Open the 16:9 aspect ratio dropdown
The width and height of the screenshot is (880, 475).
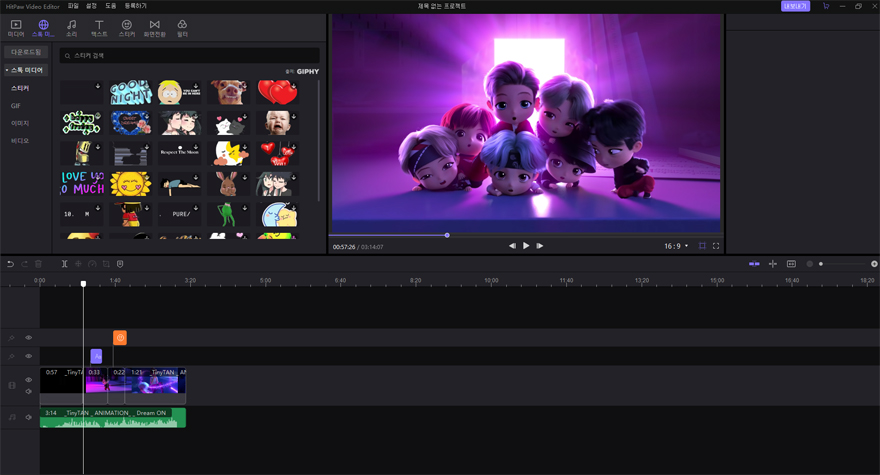point(676,246)
